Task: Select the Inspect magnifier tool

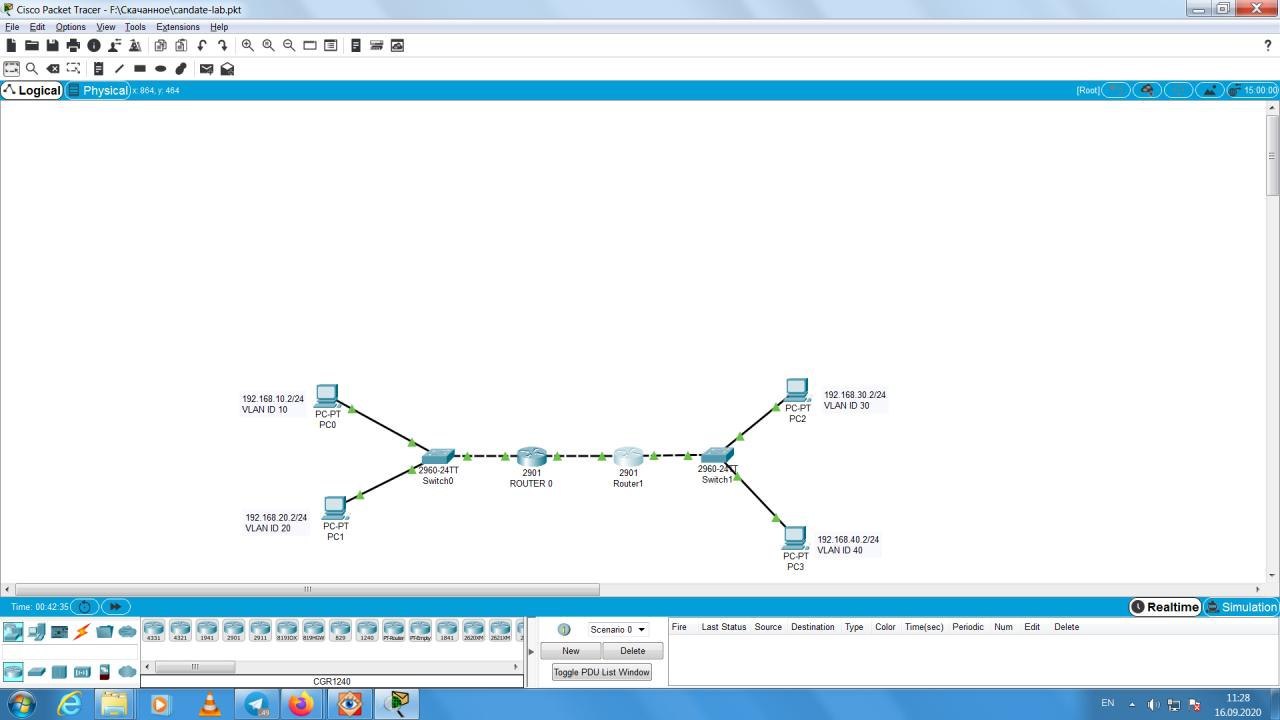Action: click(32, 69)
